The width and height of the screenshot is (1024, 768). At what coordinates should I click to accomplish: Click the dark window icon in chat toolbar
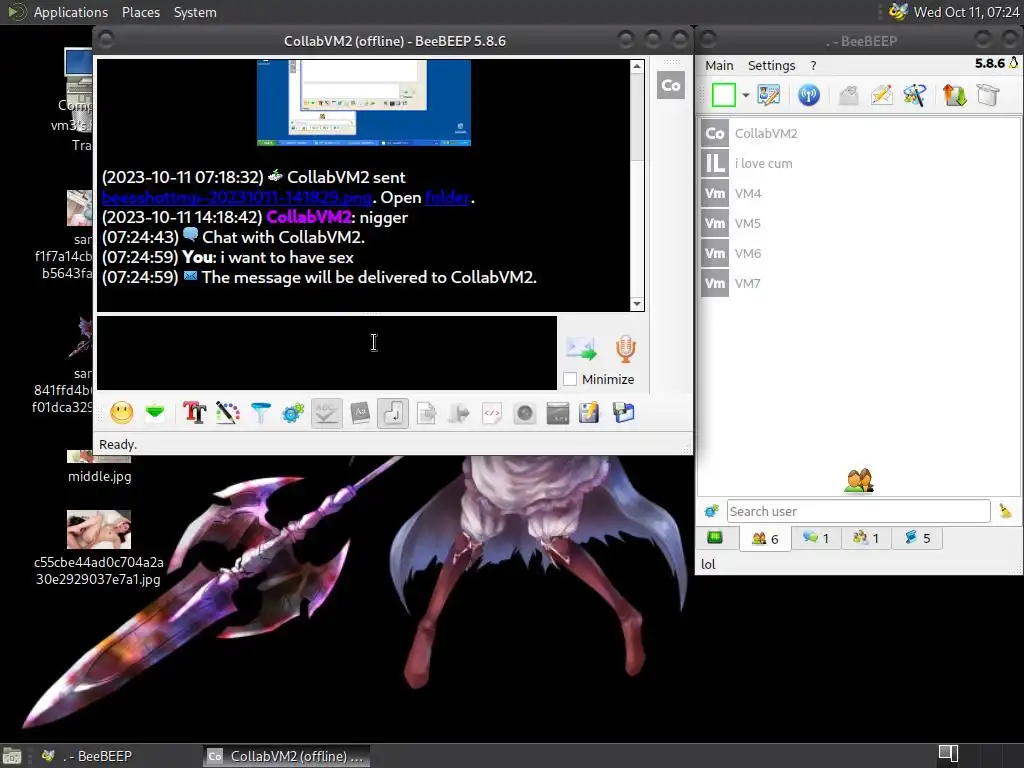[x=558, y=413]
